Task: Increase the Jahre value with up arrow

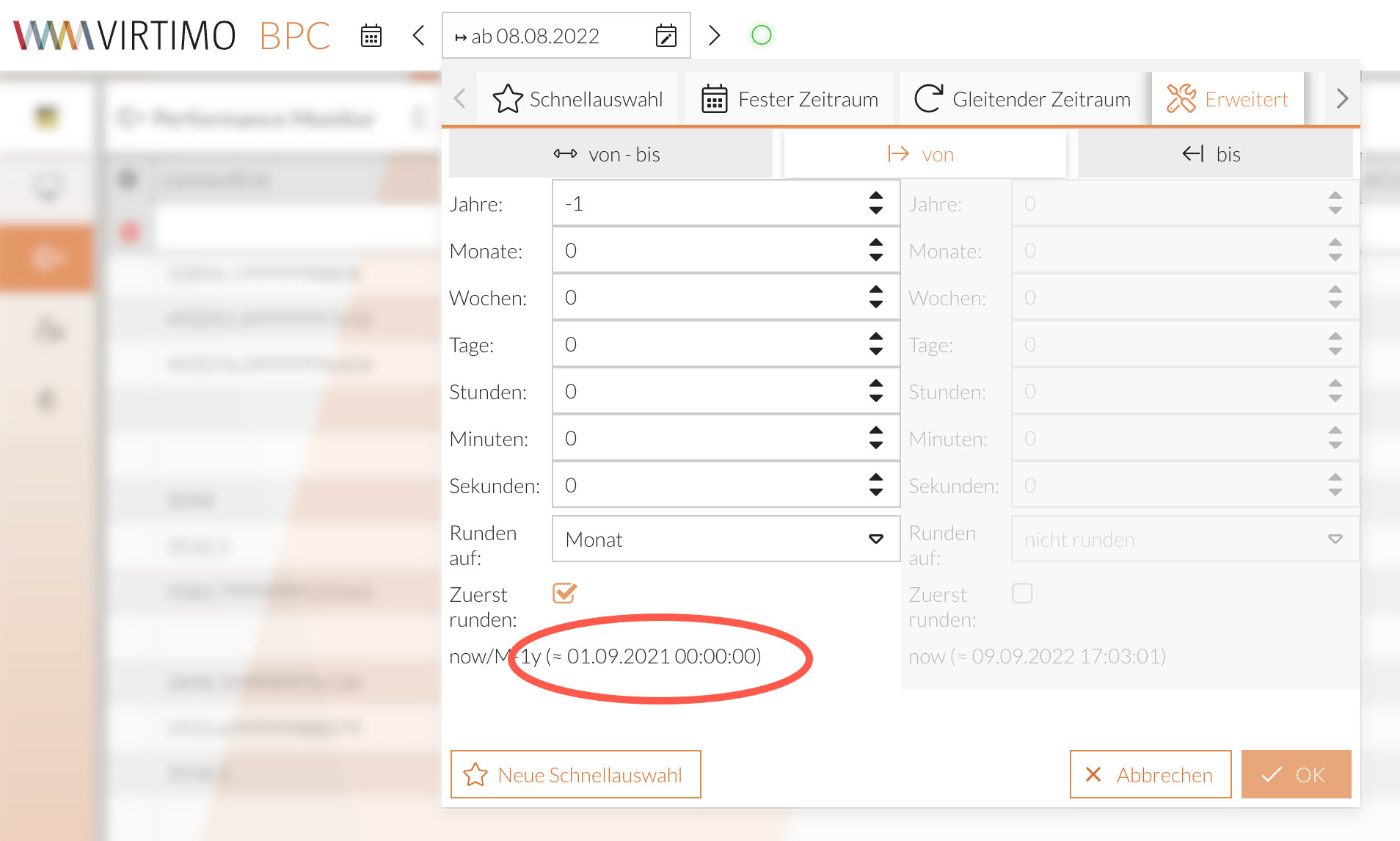Action: tap(876, 196)
